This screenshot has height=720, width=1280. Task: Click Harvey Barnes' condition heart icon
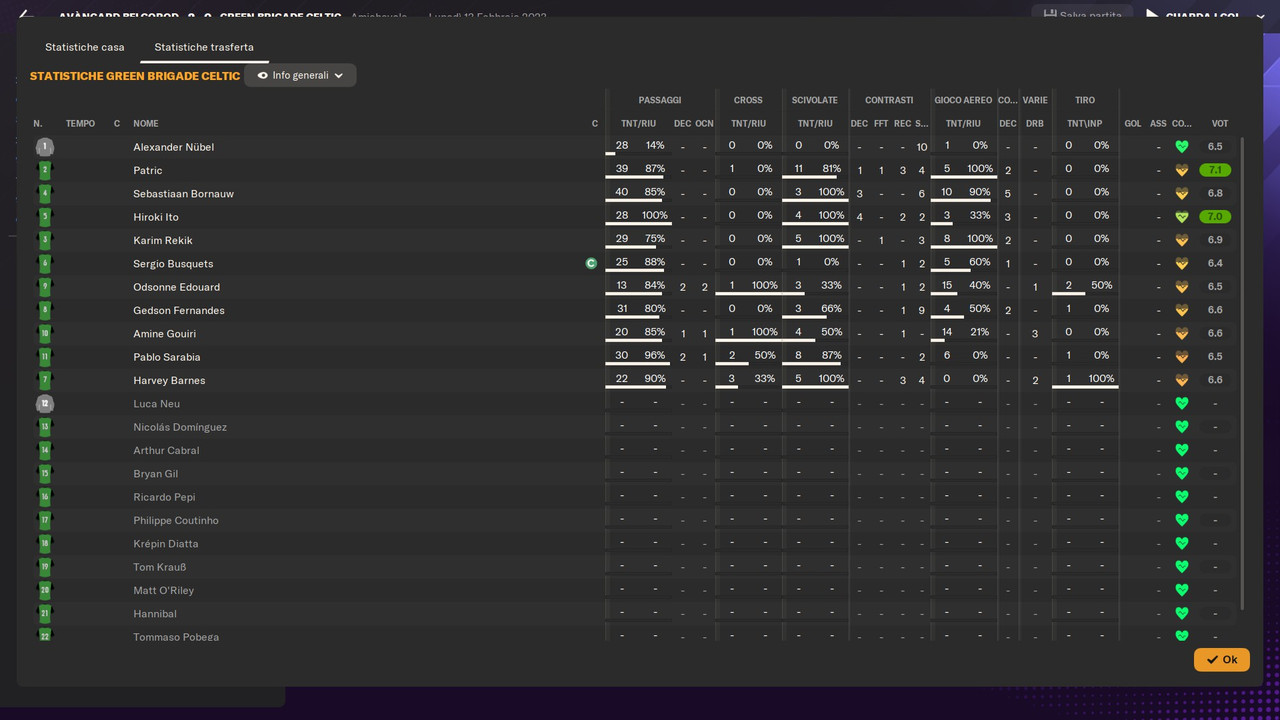pos(1181,380)
